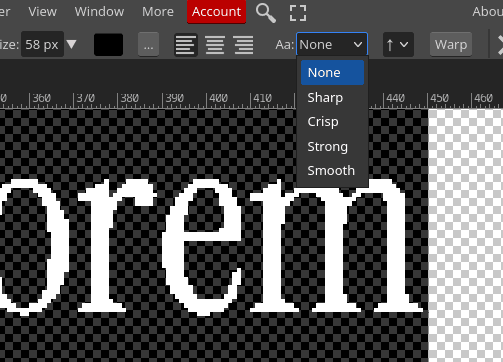Select Crisp anti-aliasing option
The width and height of the screenshot is (503, 362).
click(332, 122)
